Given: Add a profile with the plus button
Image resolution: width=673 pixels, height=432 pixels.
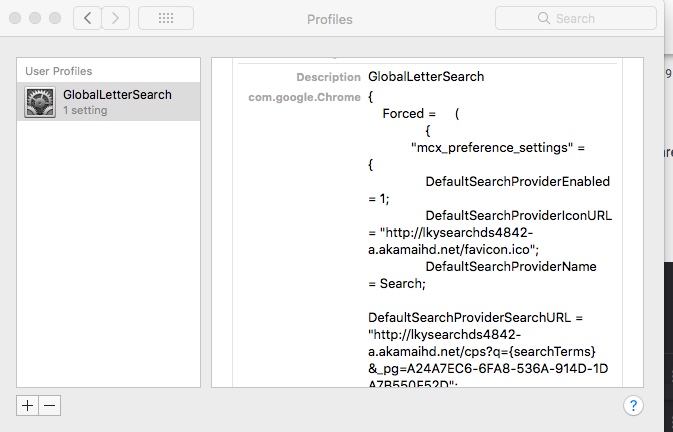Looking at the screenshot, I should [27, 405].
